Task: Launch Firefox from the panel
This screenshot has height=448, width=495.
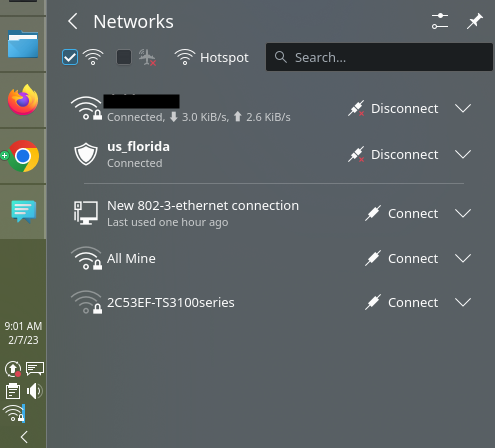Action: [x=23, y=100]
